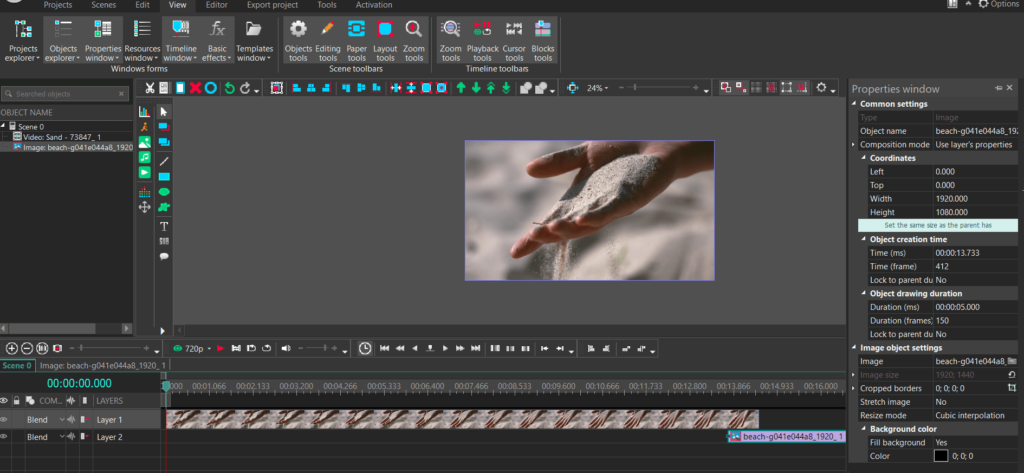1024x473 pixels.
Task: Toggle Timeline window form
Action: (181, 41)
